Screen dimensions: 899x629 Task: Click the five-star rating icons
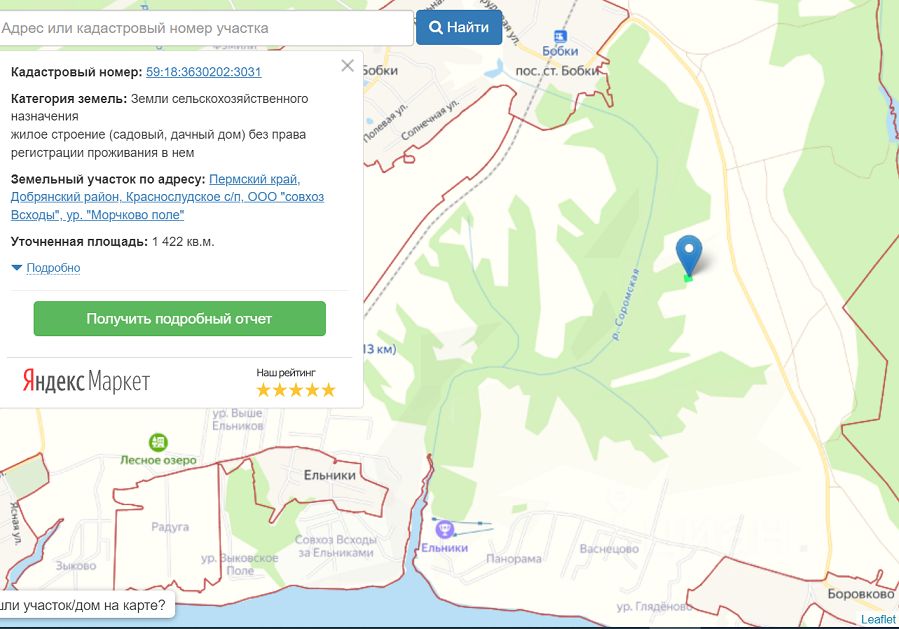pyautogui.click(x=296, y=390)
